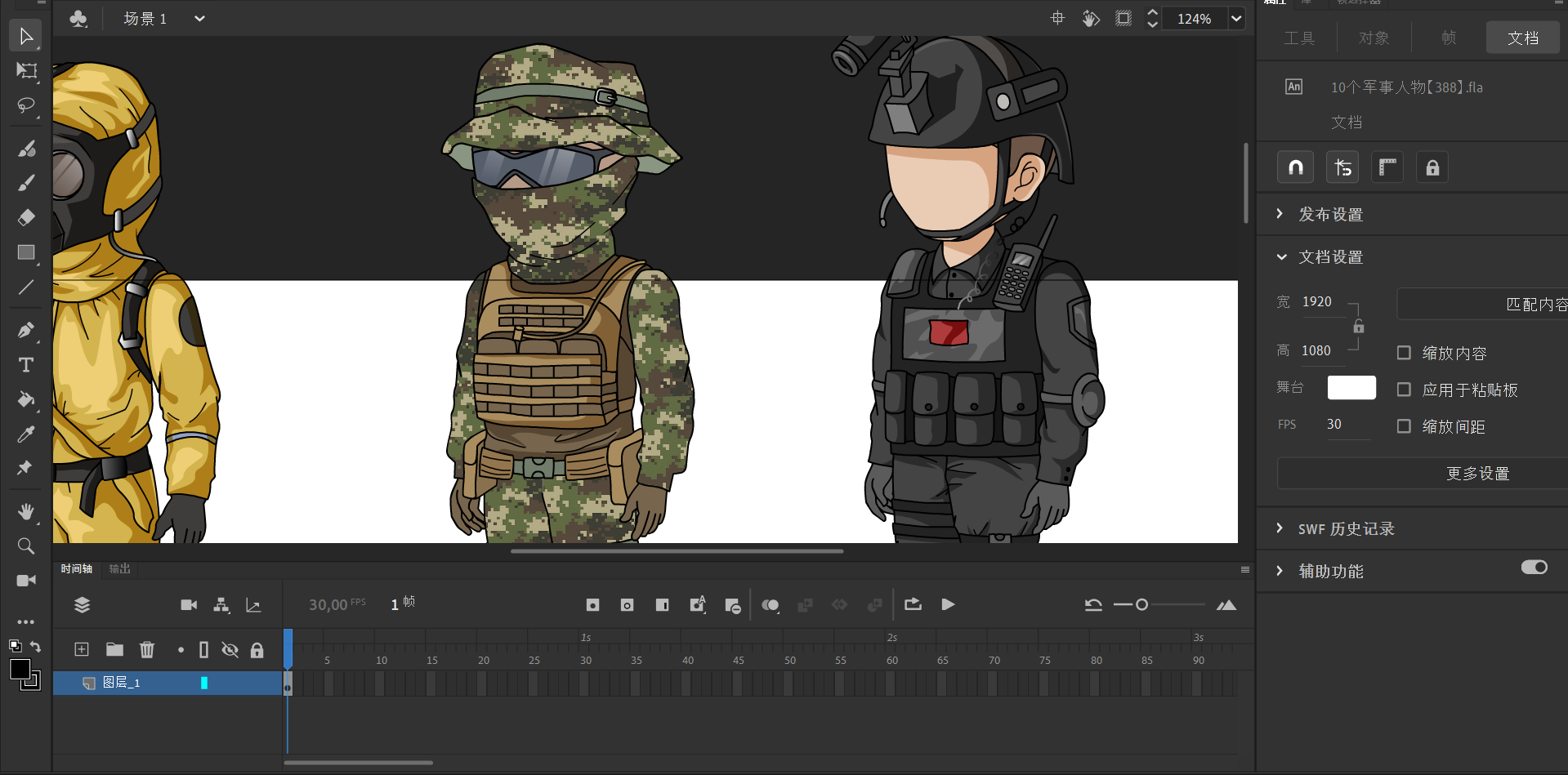Open the 输出 panel tab

[119, 569]
